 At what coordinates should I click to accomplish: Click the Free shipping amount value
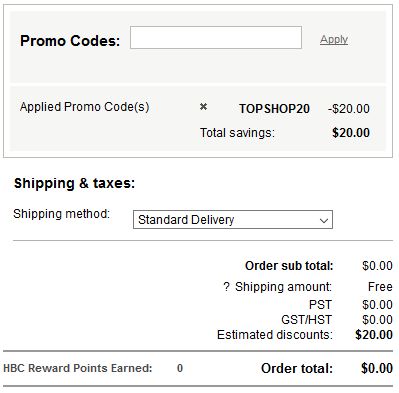tap(380, 287)
